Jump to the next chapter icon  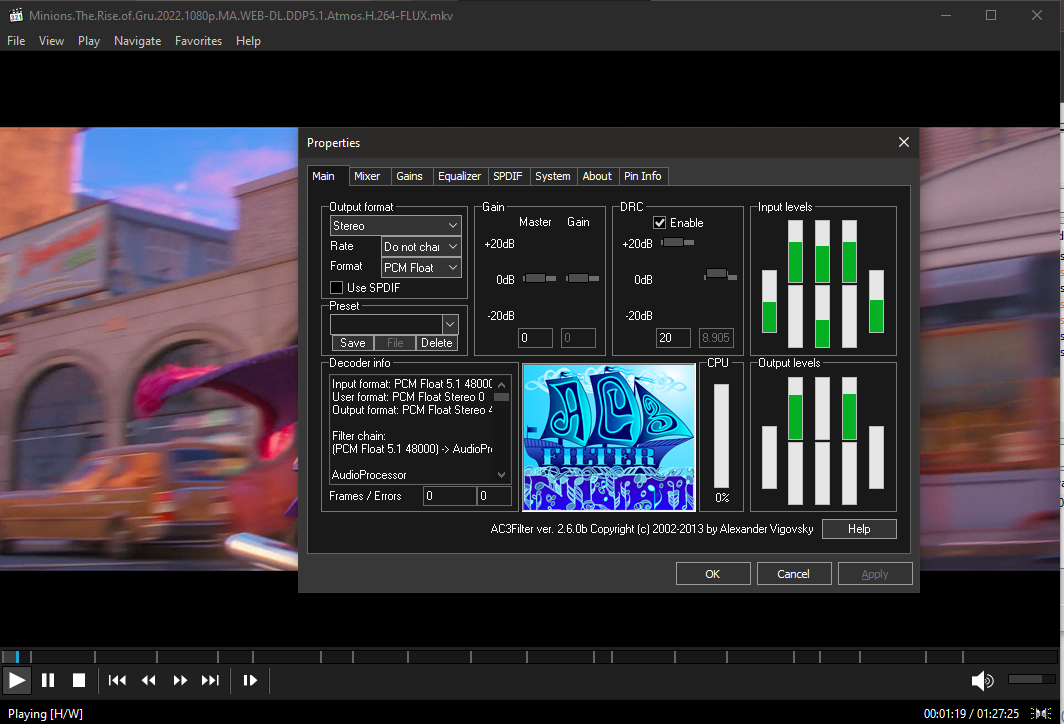pos(211,680)
